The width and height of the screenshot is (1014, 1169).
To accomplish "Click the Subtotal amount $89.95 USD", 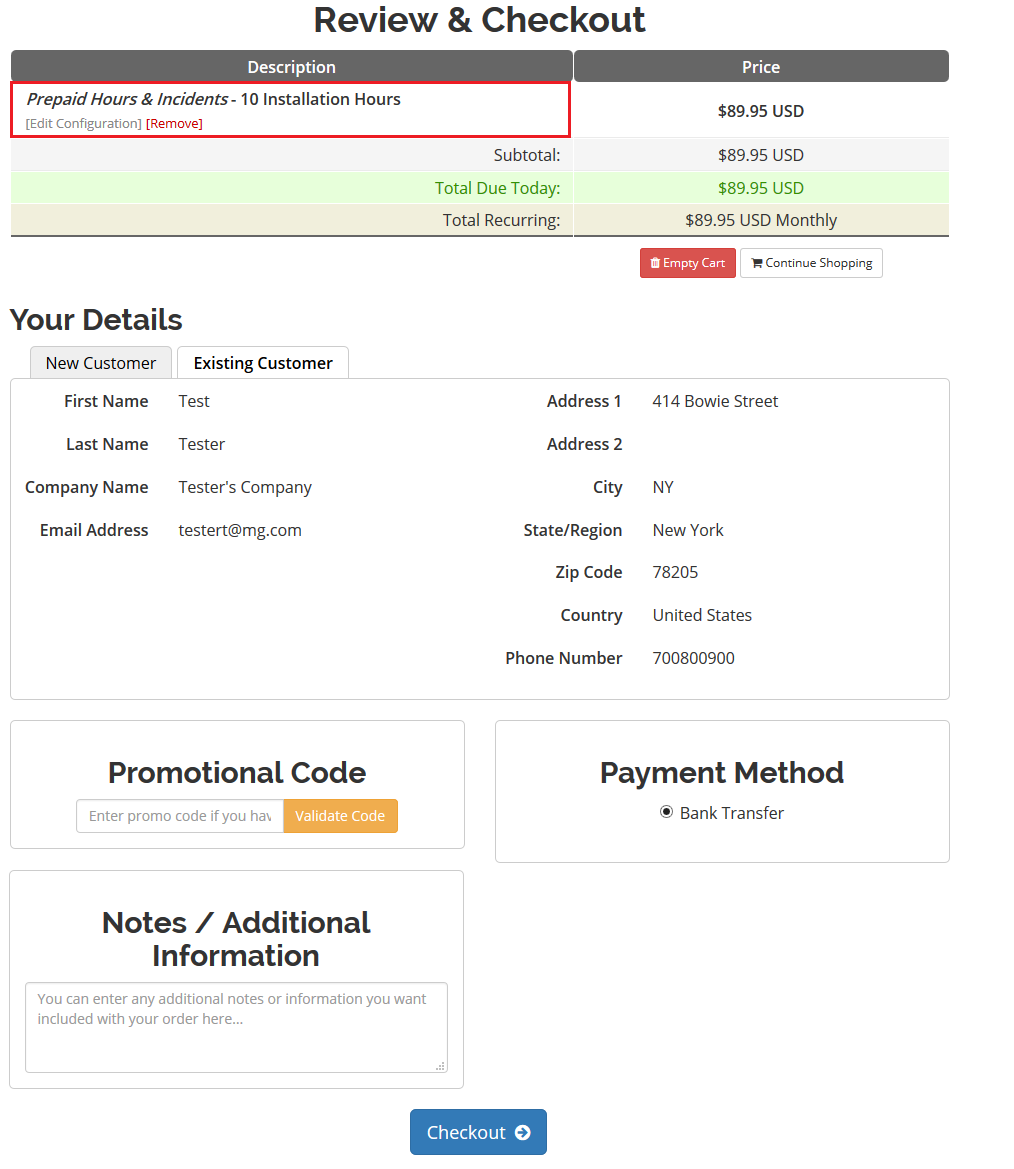I will [x=761, y=155].
